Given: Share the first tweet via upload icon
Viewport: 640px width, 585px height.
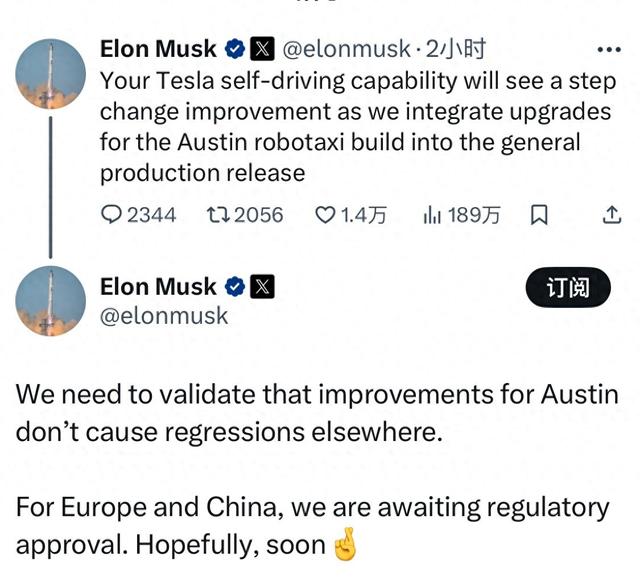Looking at the screenshot, I should tap(612, 215).
